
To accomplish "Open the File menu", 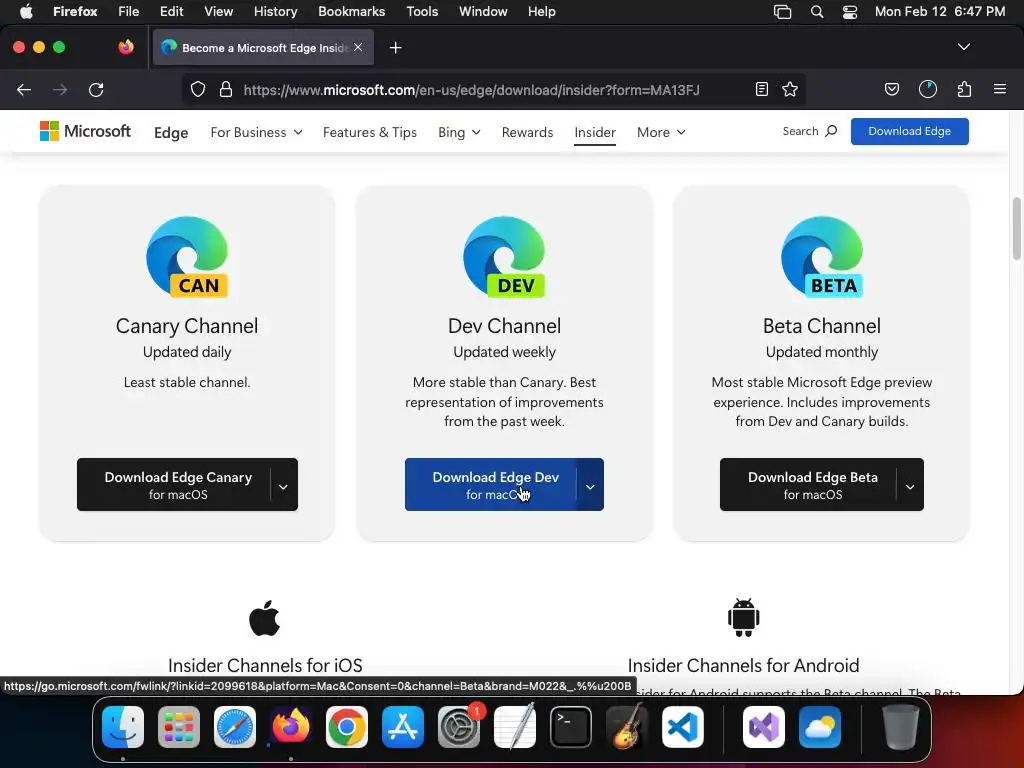I will point(129,11).
